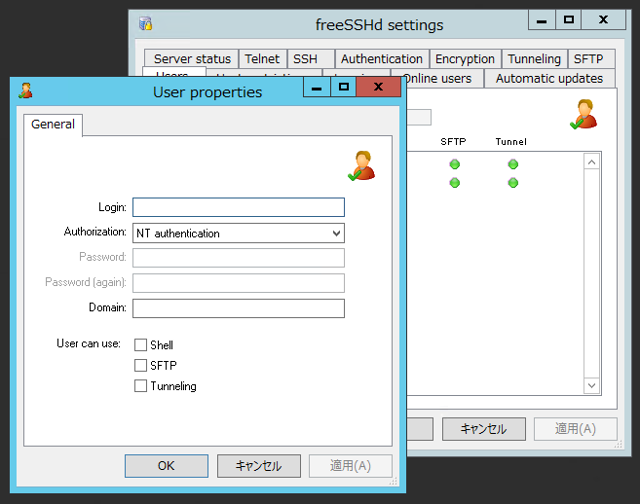Click first row green SFTP status dot

[x=455, y=164]
